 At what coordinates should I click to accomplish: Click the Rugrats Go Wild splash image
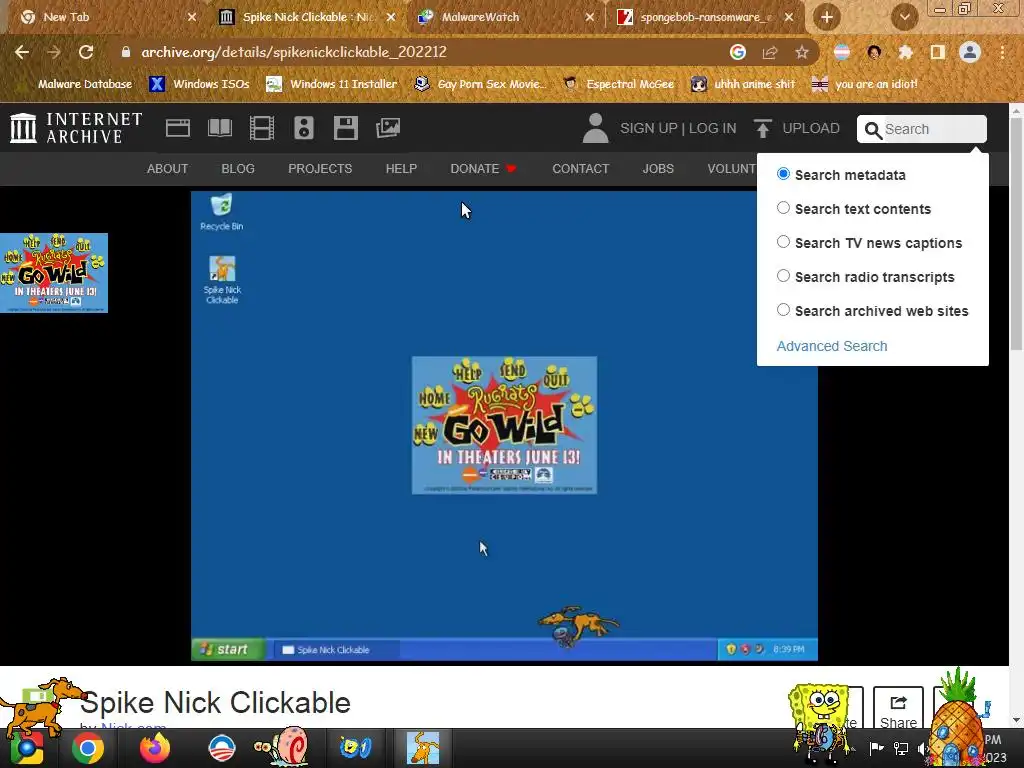click(504, 425)
